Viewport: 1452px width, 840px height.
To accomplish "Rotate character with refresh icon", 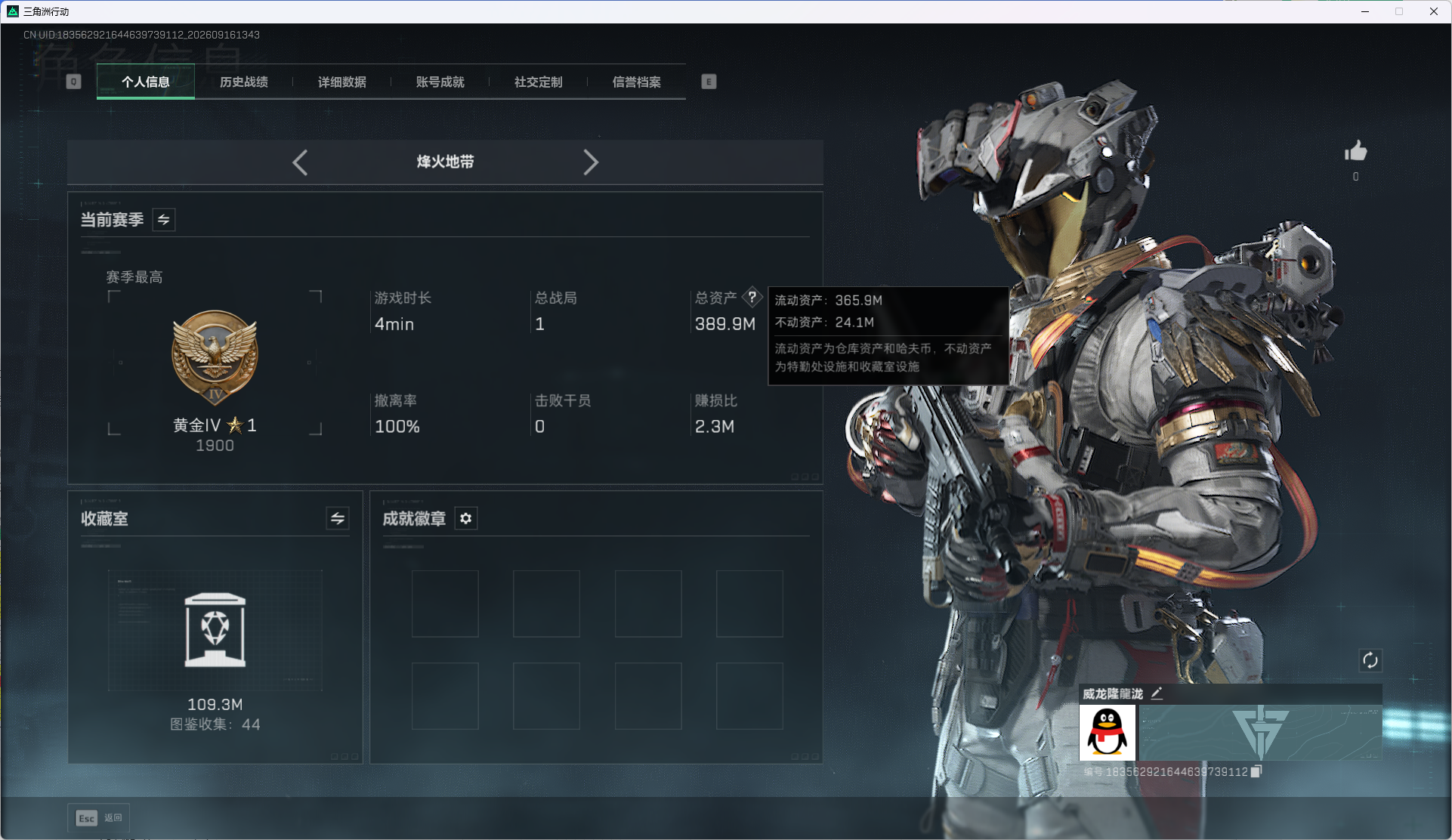I will coord(1370,661).
